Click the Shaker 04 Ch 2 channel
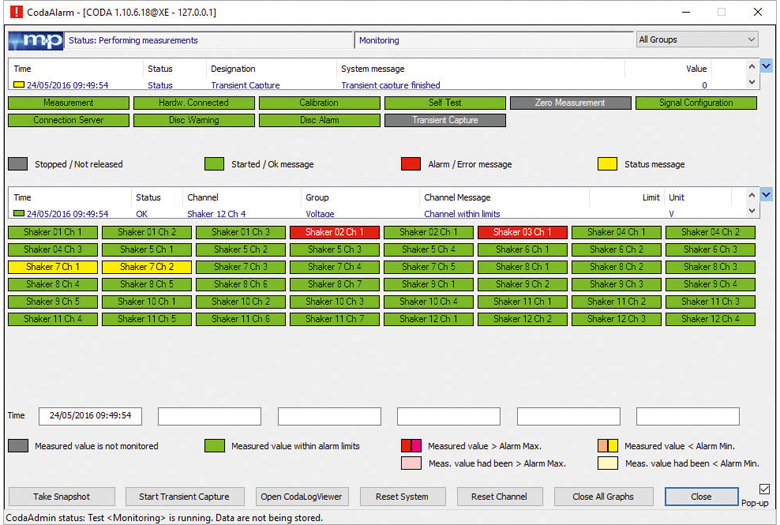The width and height of the screenshot is (780, 525). [710, 232]
